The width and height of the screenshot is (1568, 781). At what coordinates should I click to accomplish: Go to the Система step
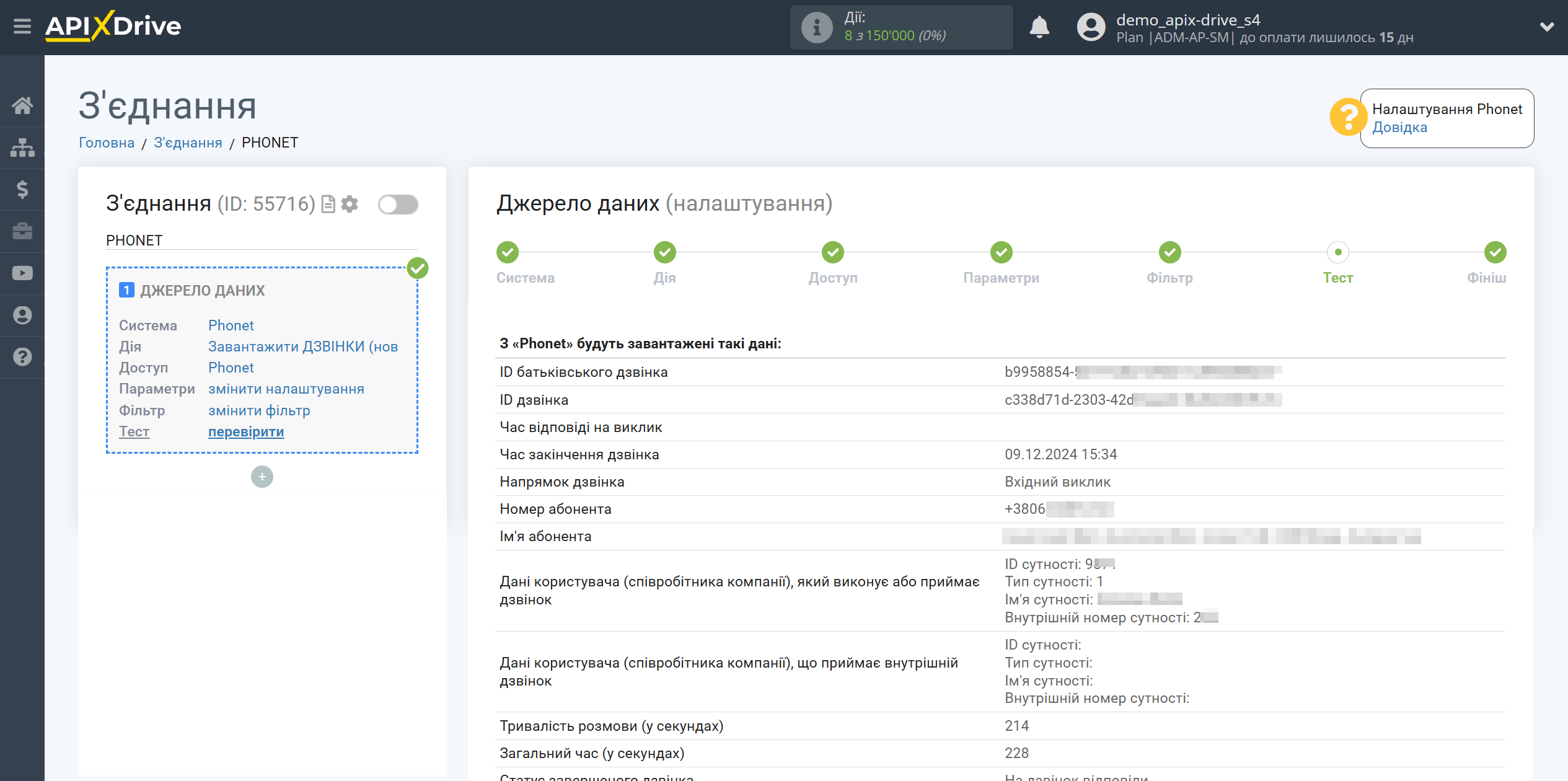[508, 252]
